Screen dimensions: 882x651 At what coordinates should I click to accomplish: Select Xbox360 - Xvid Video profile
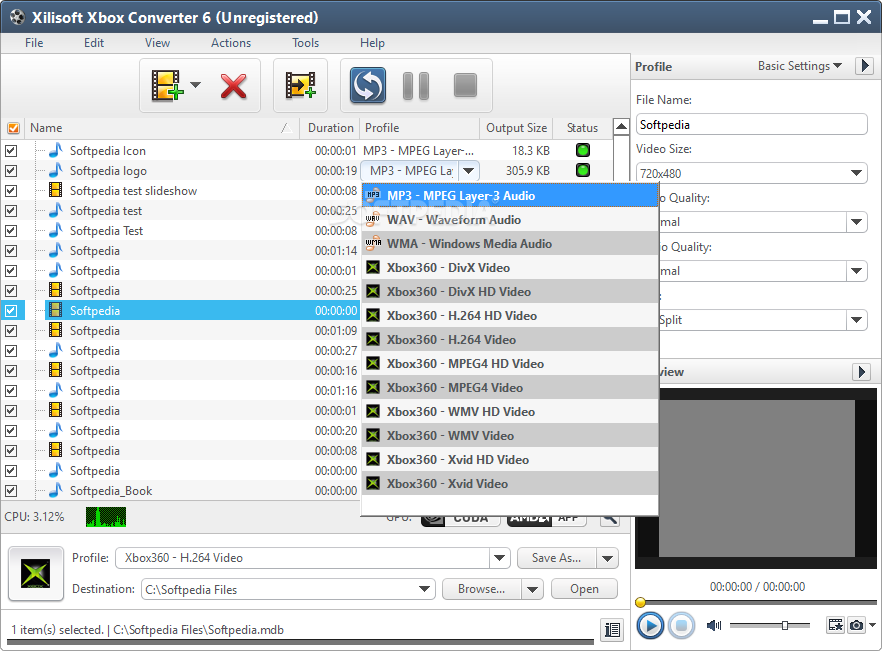pyautogui.click(x=510, y=483)
